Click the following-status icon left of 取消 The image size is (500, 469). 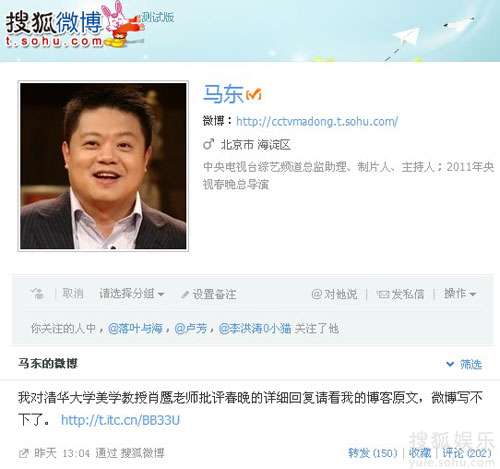(37, 294)
